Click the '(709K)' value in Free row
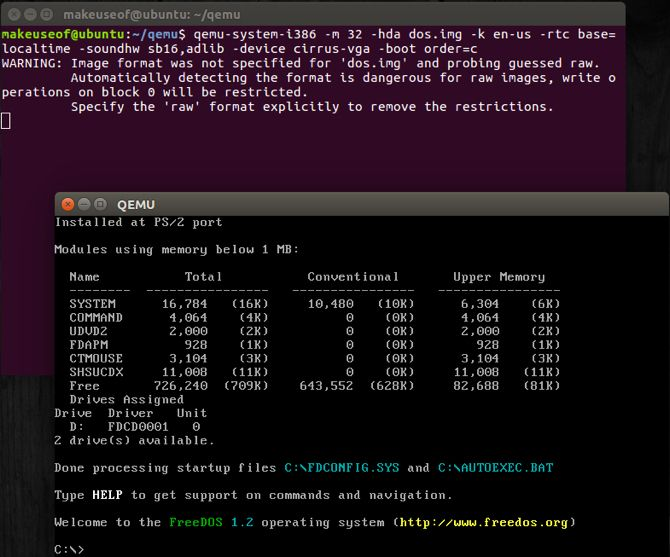Screen dimensions: 670x557 coord(246,386)
